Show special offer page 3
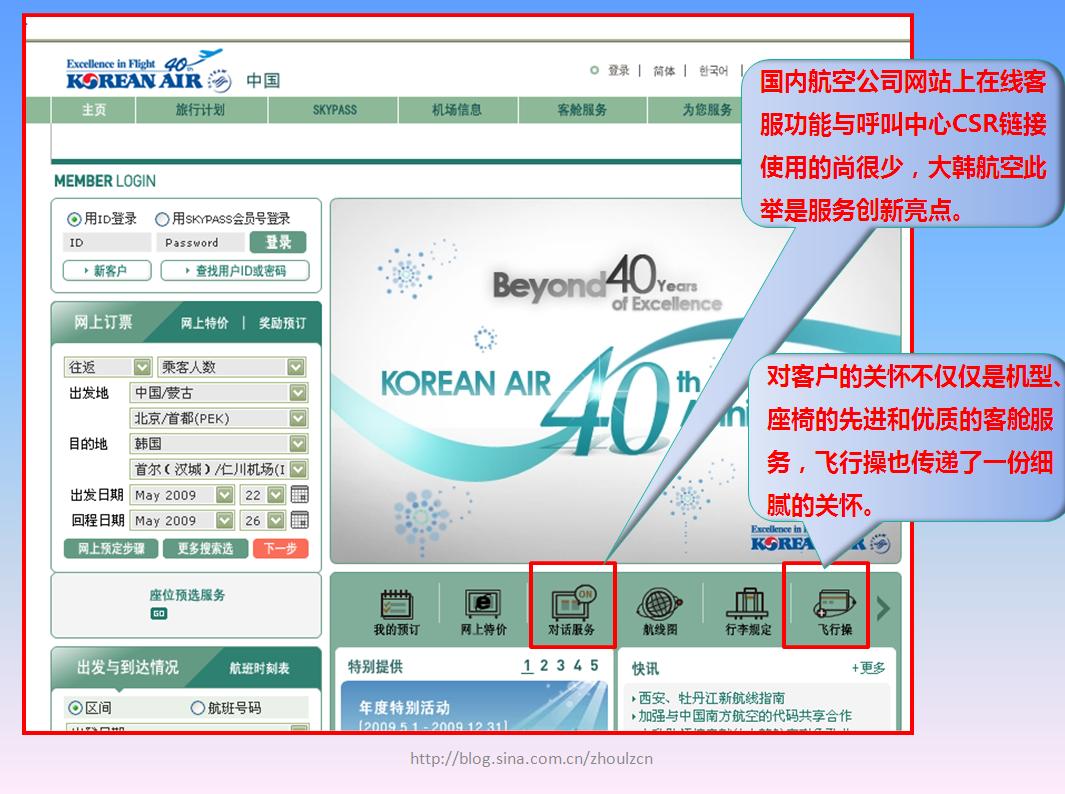This screenshot has width=1065, height=794. point(561,666)
